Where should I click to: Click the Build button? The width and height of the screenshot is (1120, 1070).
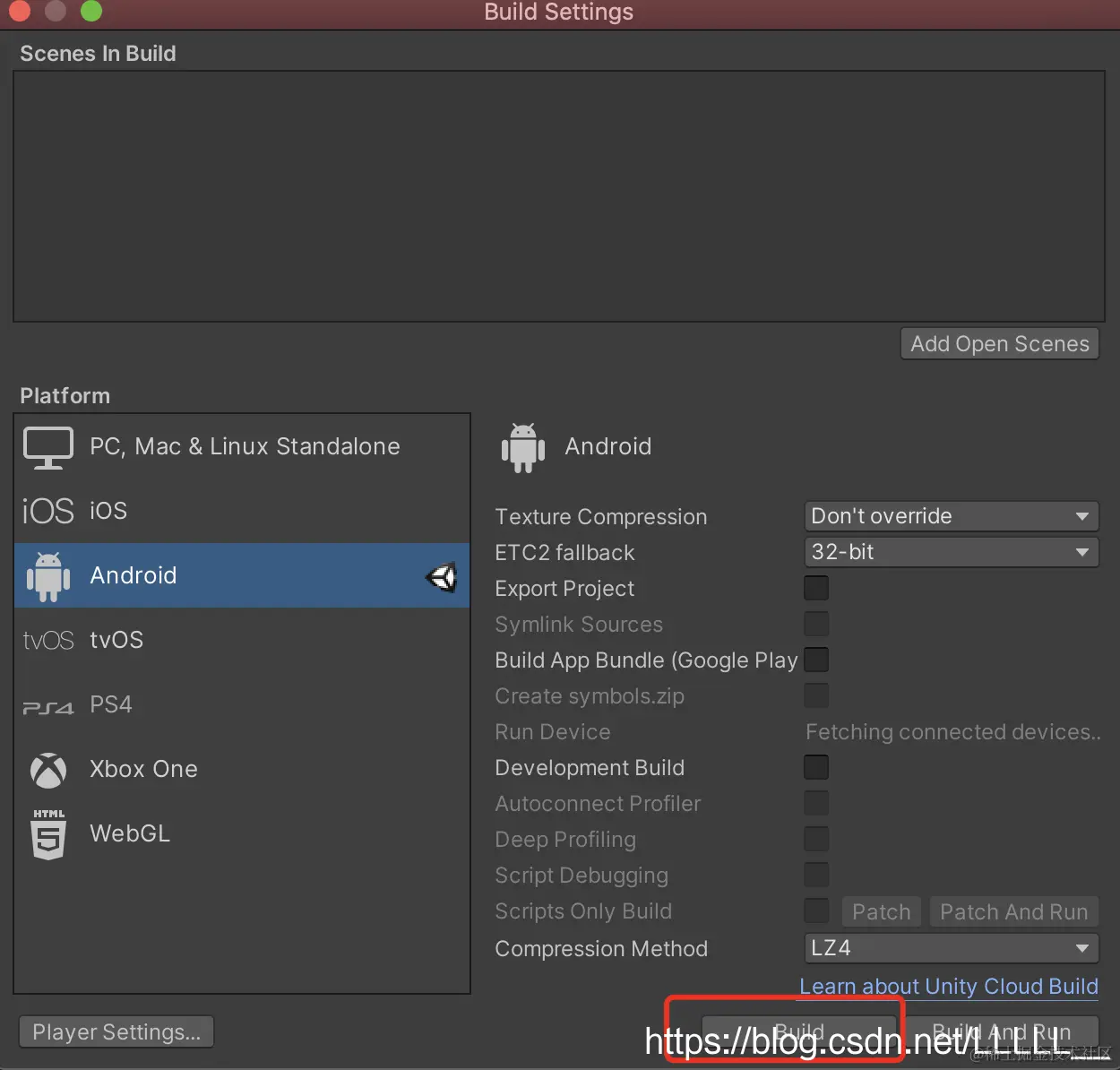click(x=799, y=1032)
